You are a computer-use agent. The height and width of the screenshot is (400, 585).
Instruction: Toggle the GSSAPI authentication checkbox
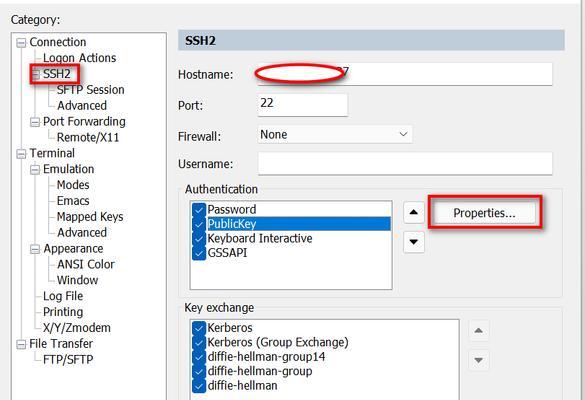199,253
